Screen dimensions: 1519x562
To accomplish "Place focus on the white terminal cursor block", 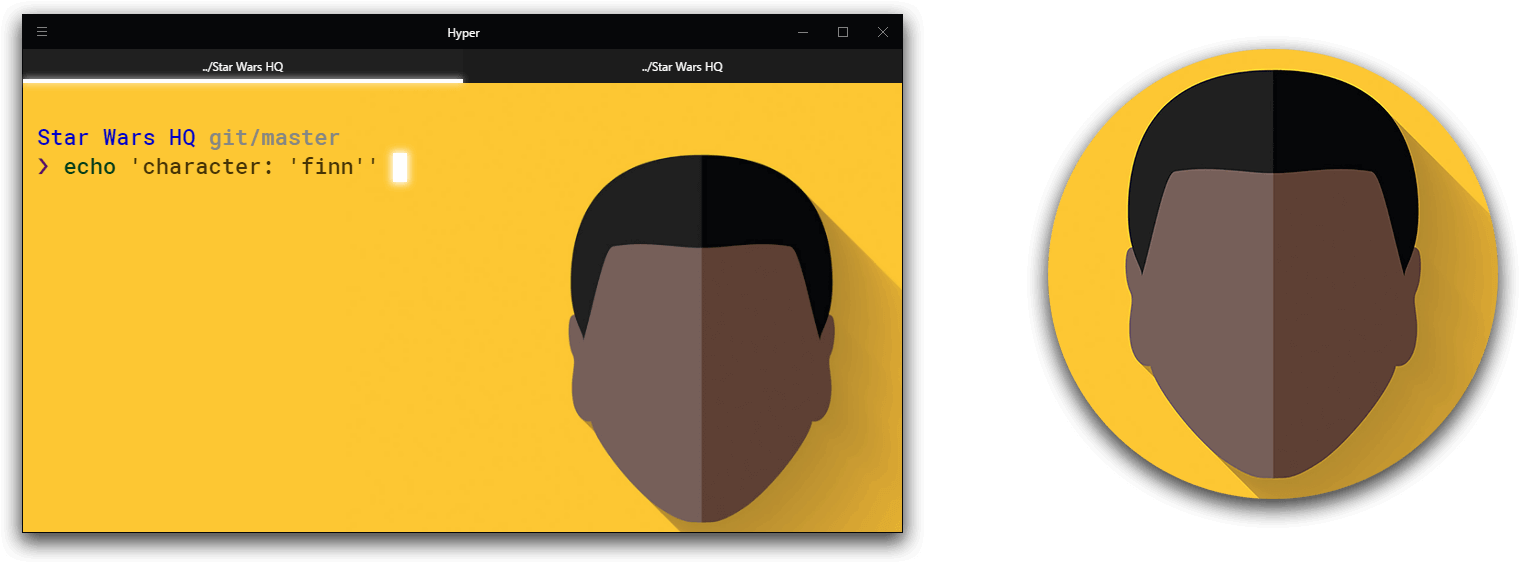I will click(399, 168).
